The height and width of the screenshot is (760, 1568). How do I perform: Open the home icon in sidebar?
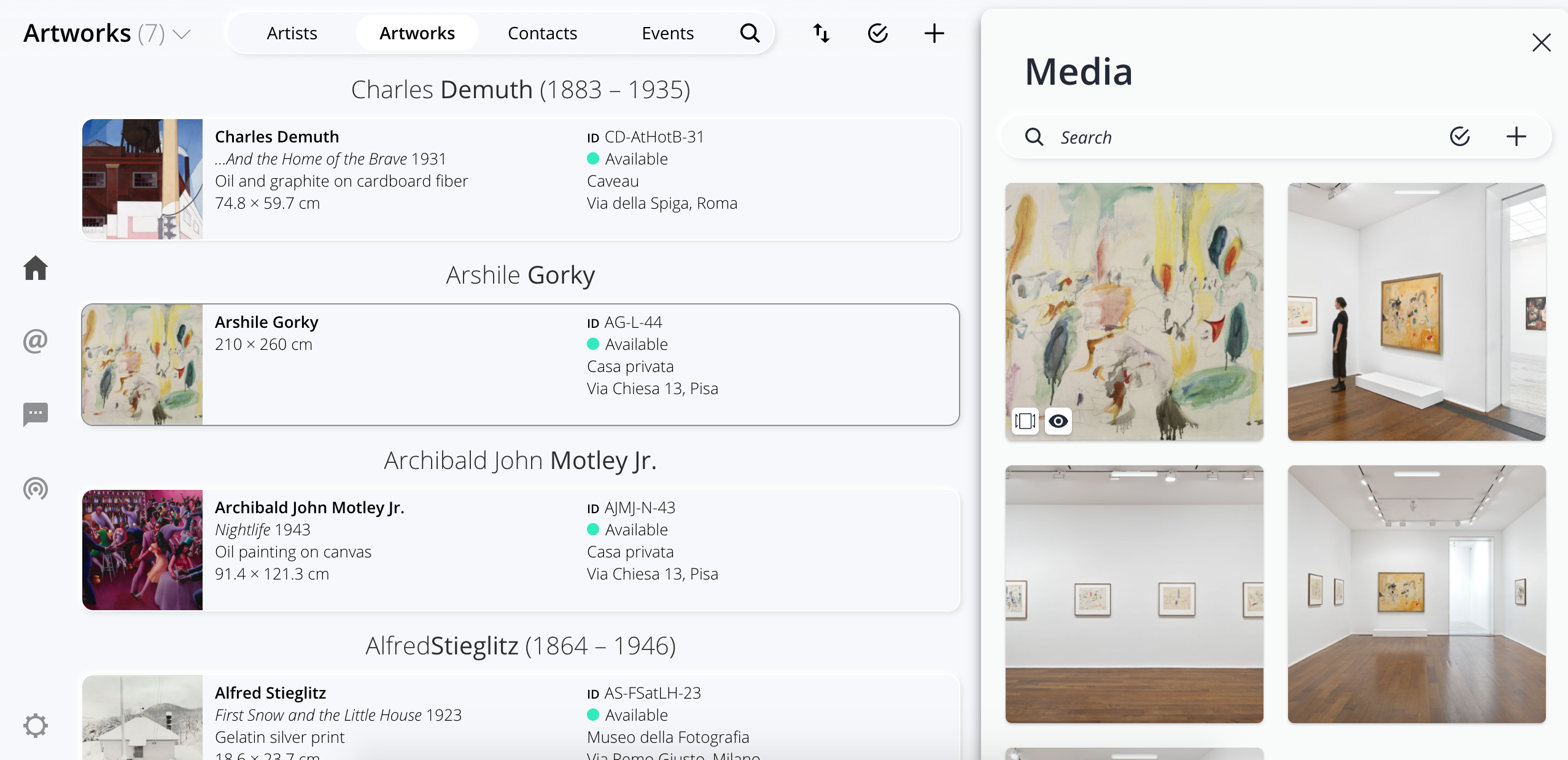point(36,268)
